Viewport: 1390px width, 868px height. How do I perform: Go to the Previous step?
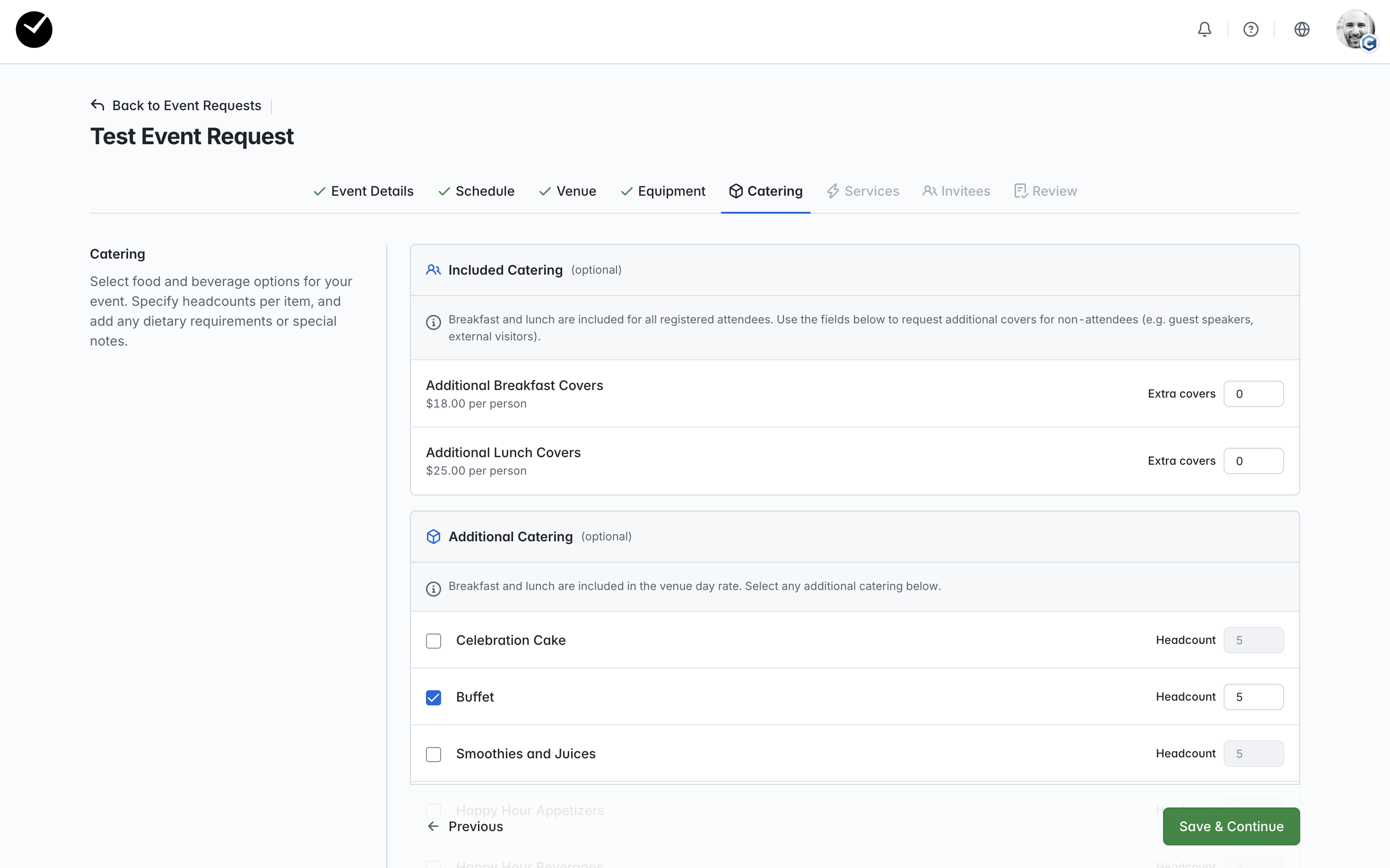[x=465, y=827]
